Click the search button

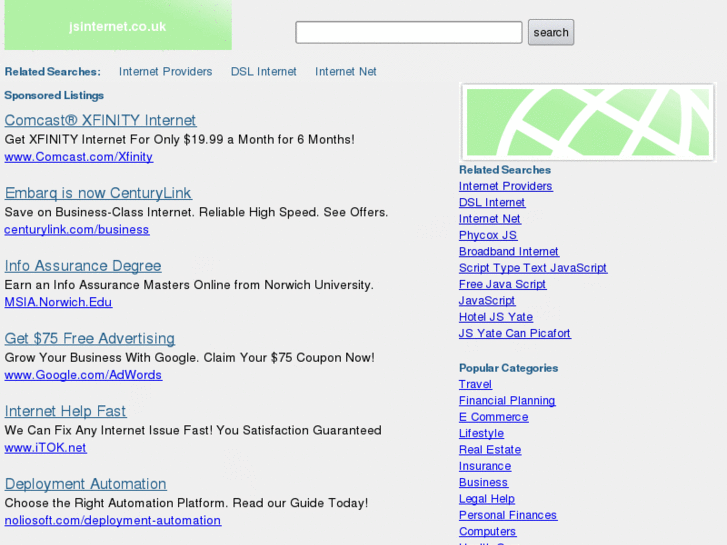coord(551,32)
